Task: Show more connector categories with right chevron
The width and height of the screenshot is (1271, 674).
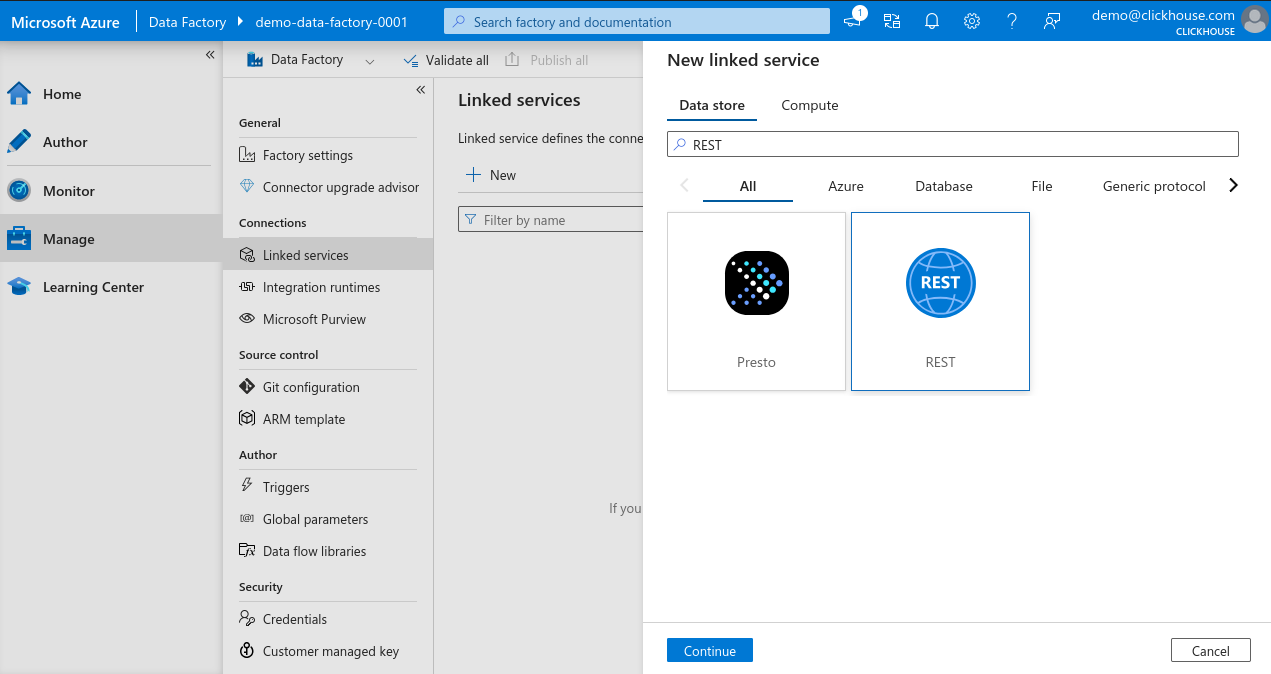Action: [x=1233, y=185]
